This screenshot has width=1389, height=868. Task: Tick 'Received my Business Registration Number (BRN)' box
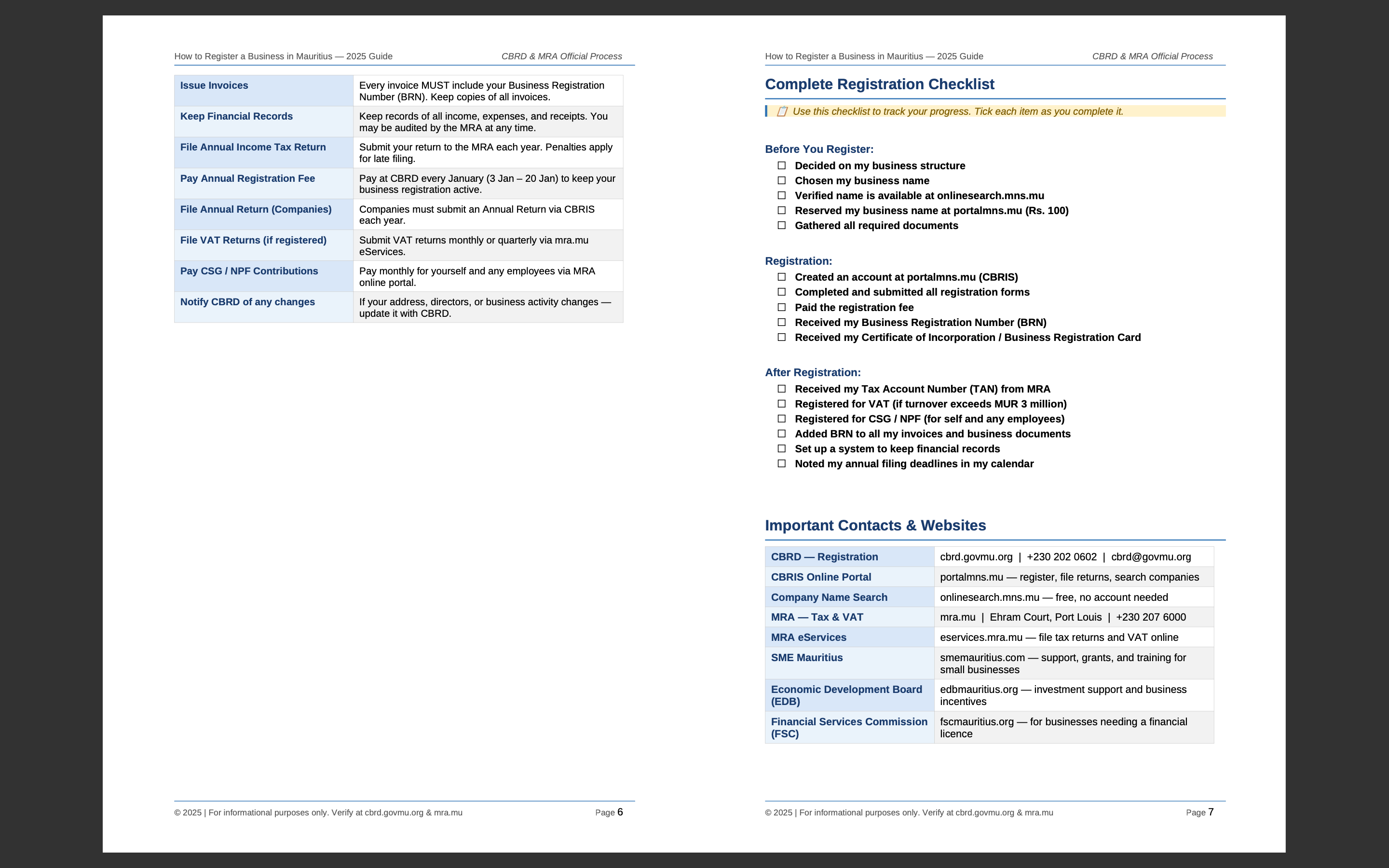coord(781,323)
